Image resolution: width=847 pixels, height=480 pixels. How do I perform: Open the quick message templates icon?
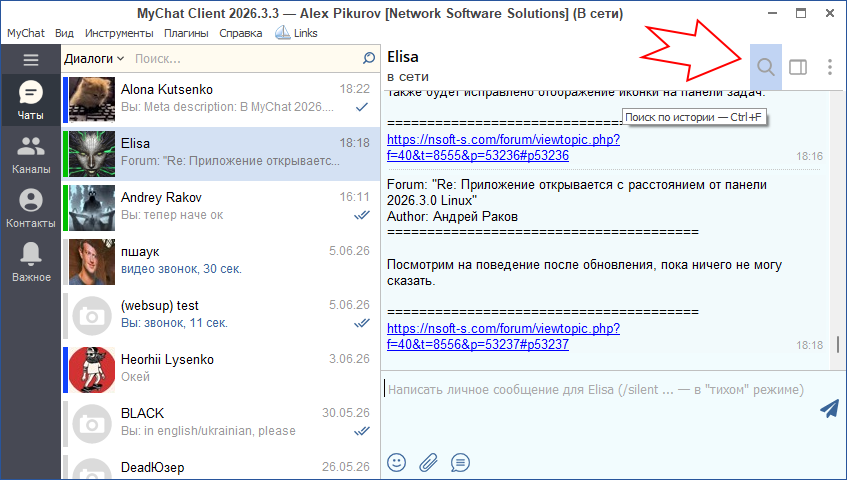(460, 462)
